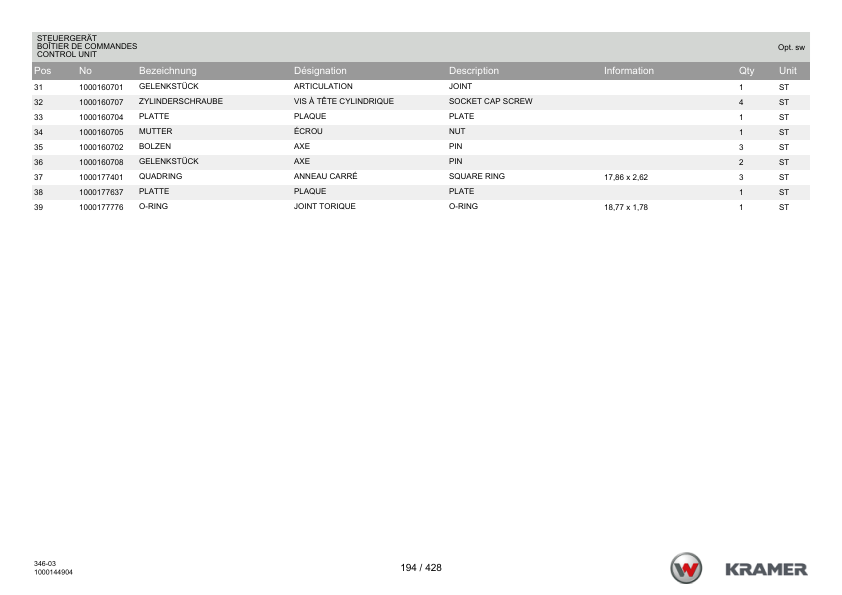Select the 17,86 x 2,62 dimension text

626,177
